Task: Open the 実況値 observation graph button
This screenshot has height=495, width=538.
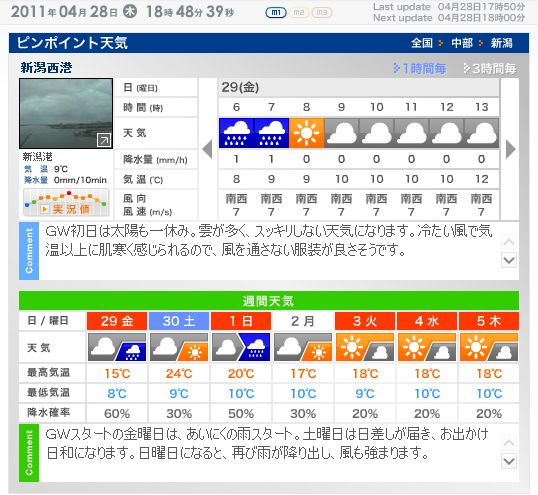Action: click(66, 203)
